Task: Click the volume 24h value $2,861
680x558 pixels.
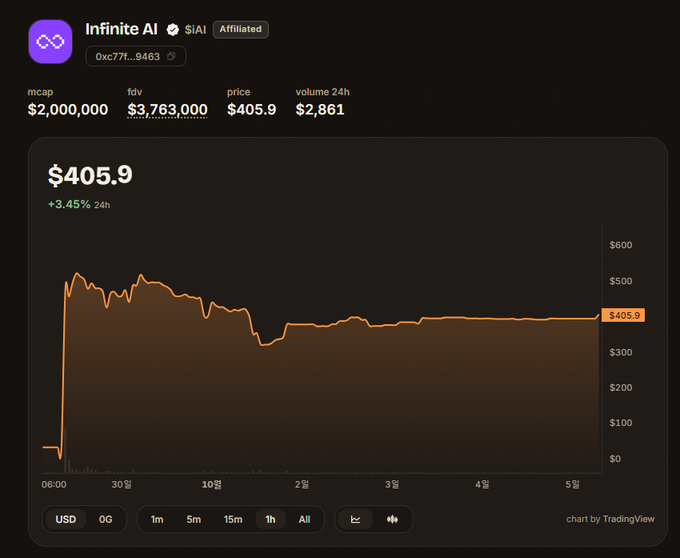Action: coord(320,109)
